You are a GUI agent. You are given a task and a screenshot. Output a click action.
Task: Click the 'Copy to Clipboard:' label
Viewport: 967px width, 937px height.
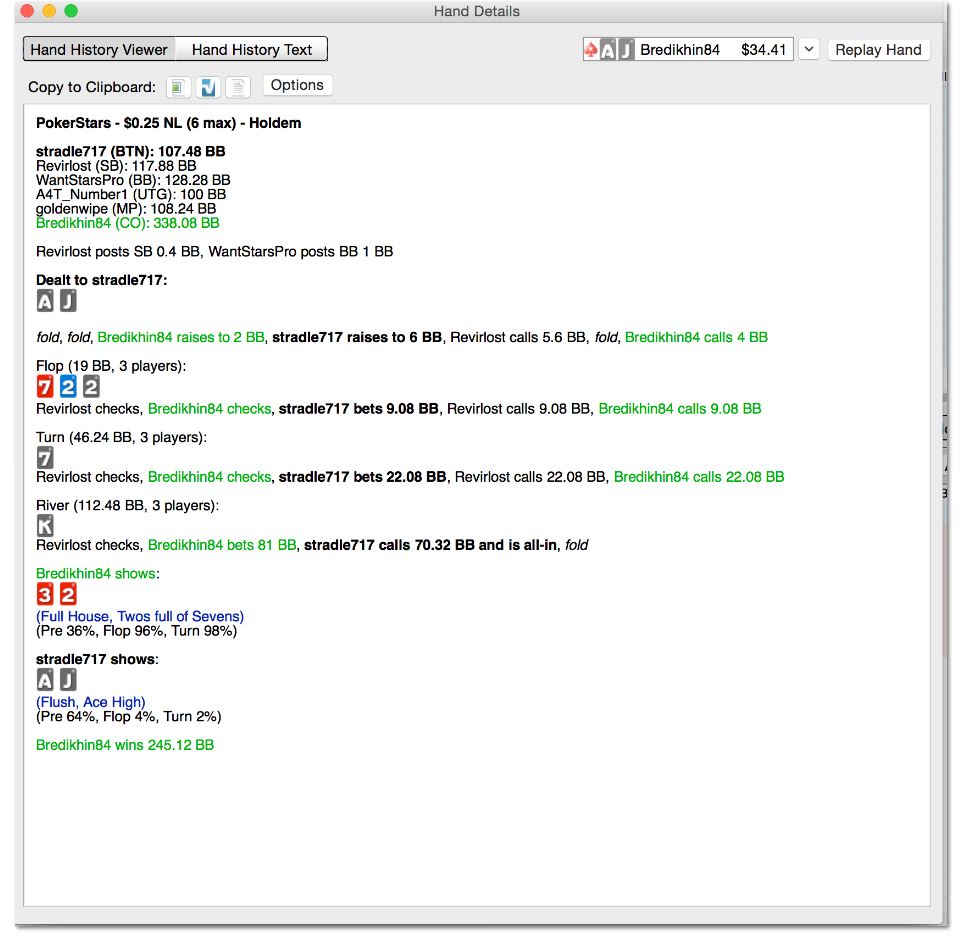click(92, 88)
